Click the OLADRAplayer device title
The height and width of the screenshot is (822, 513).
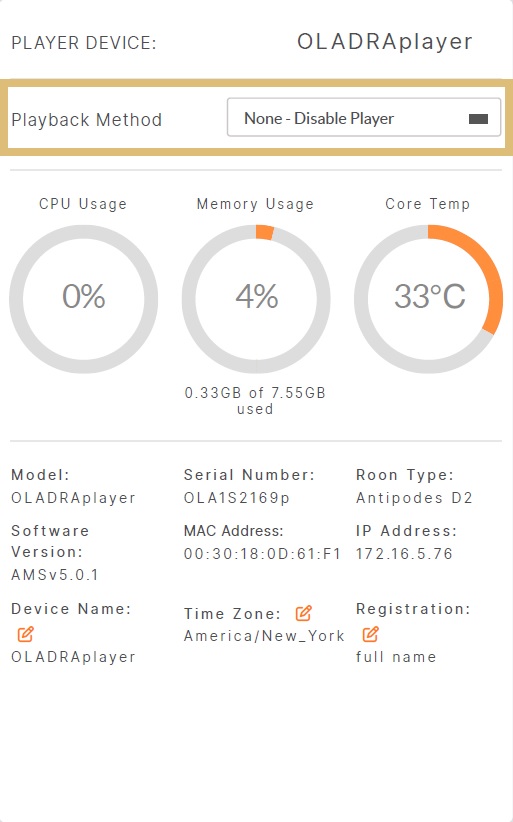[x=385, y=42]
